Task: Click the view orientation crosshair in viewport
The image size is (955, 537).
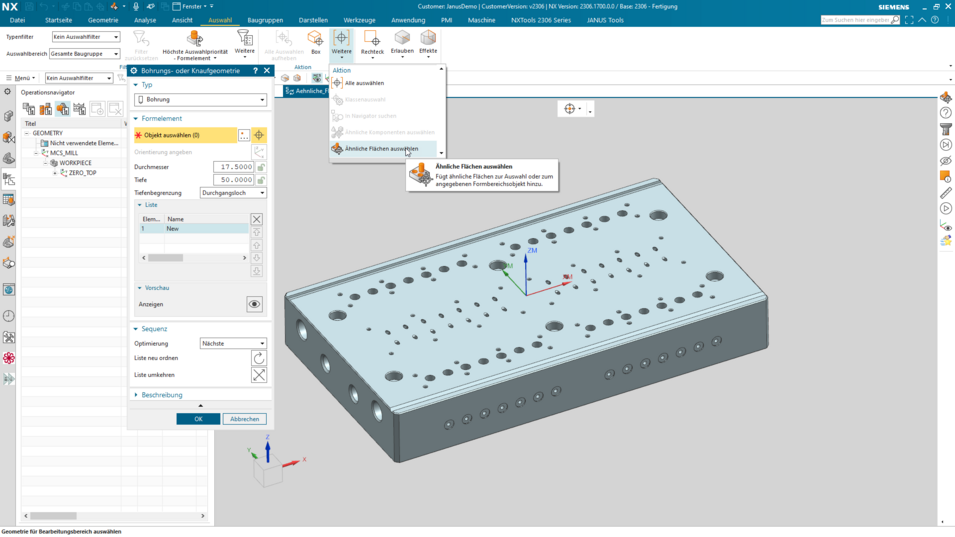Action: (x=569, y=109)
